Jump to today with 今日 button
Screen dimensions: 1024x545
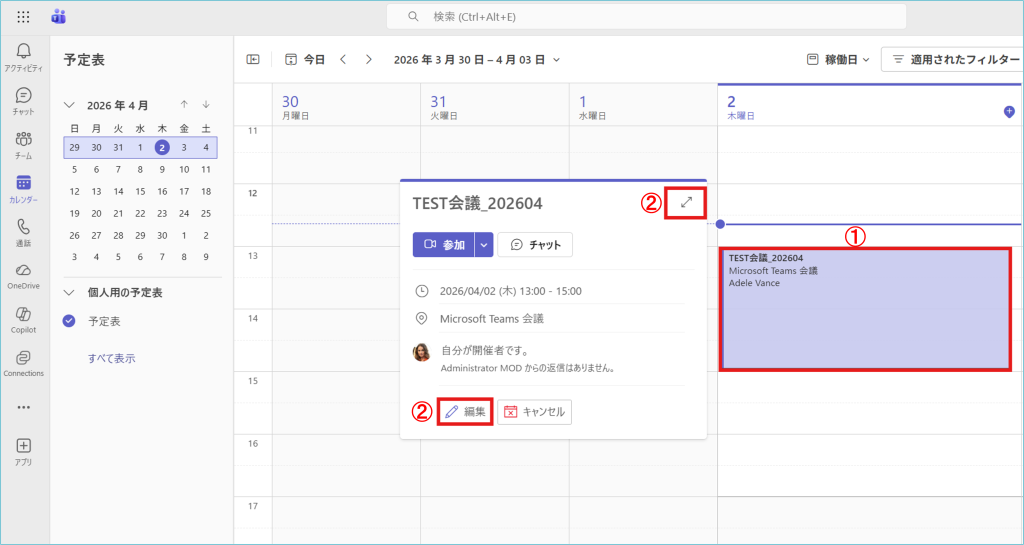tap(305, 59)
